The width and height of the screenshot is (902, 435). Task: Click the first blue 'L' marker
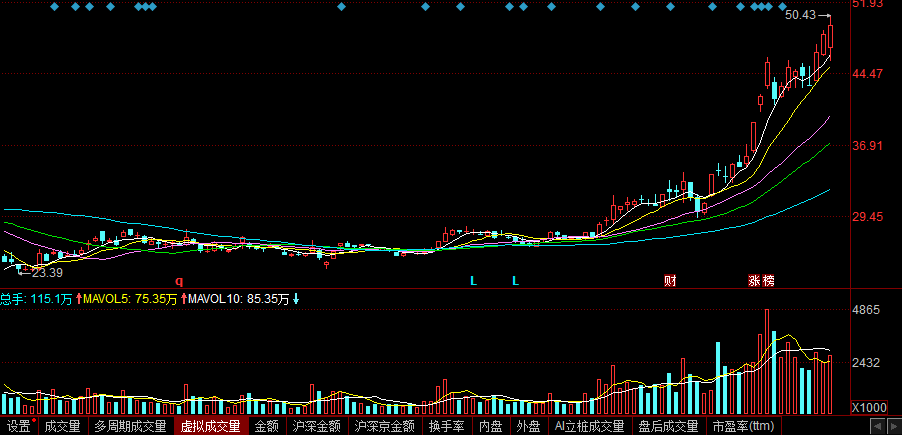[474, 282]
